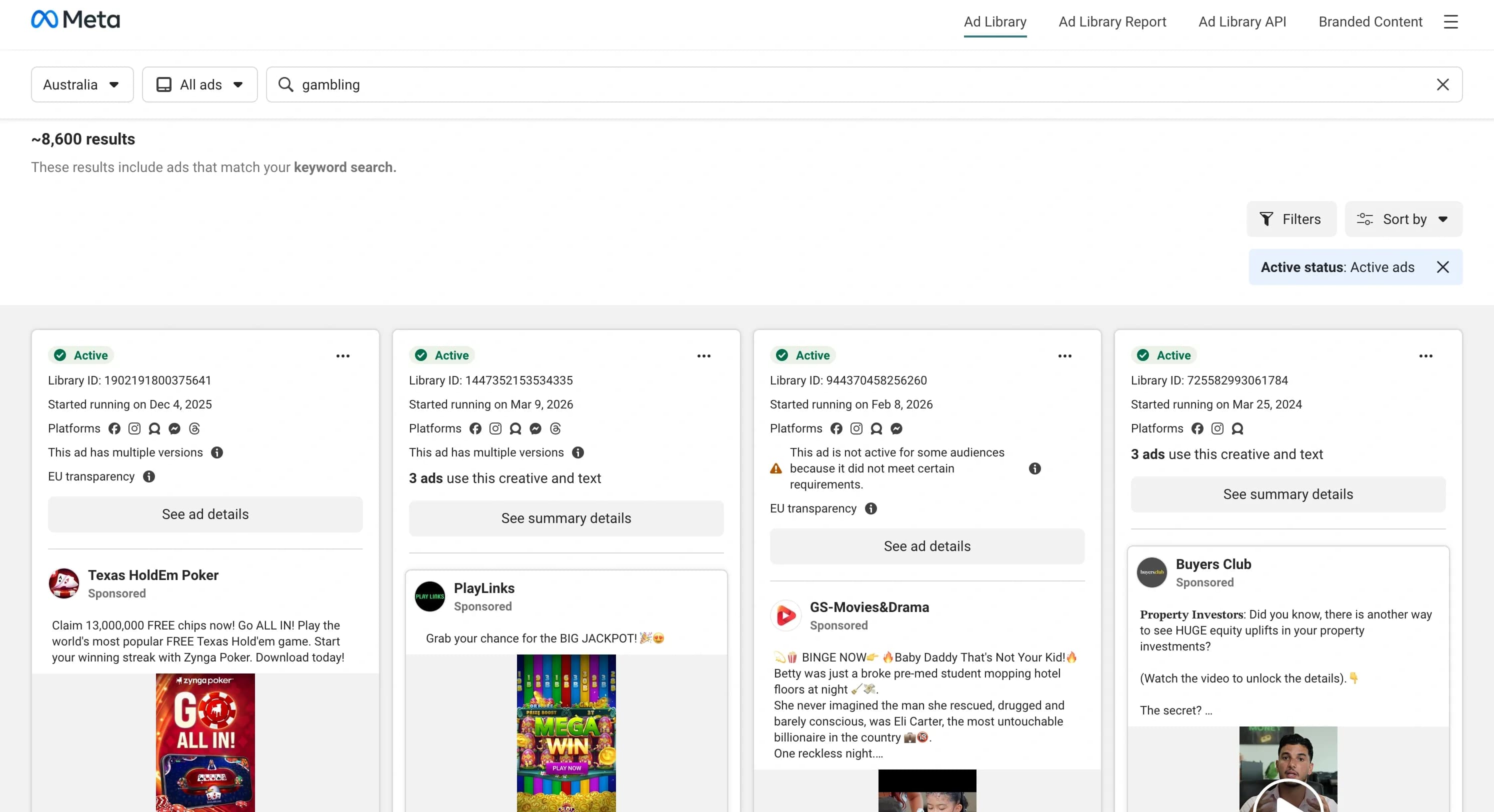Open three-dots menu on Buyers Club ad
1494x812 pixels.
tap(1425, 356)
